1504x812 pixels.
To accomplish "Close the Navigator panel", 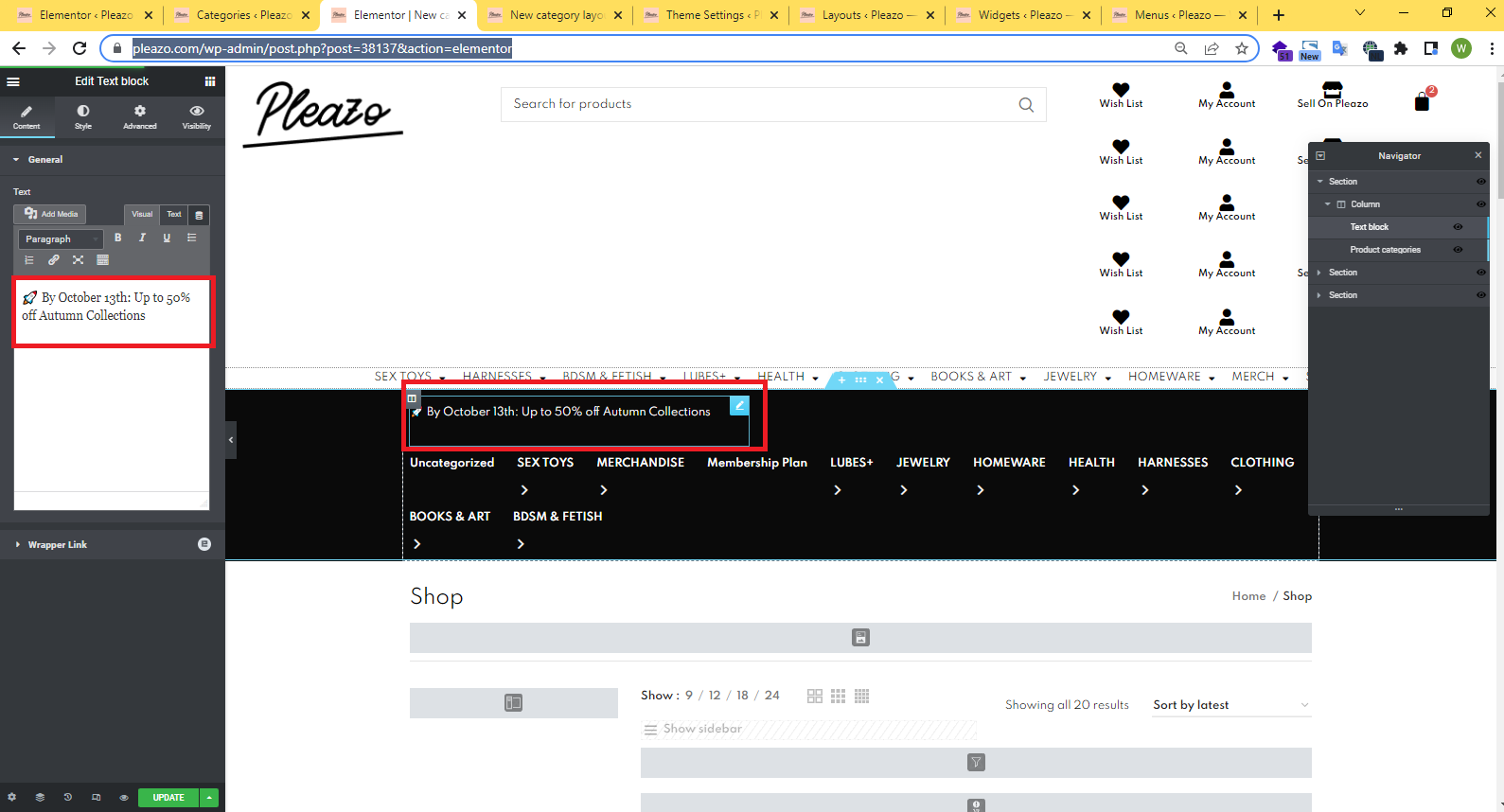I will coord(1478,155).
